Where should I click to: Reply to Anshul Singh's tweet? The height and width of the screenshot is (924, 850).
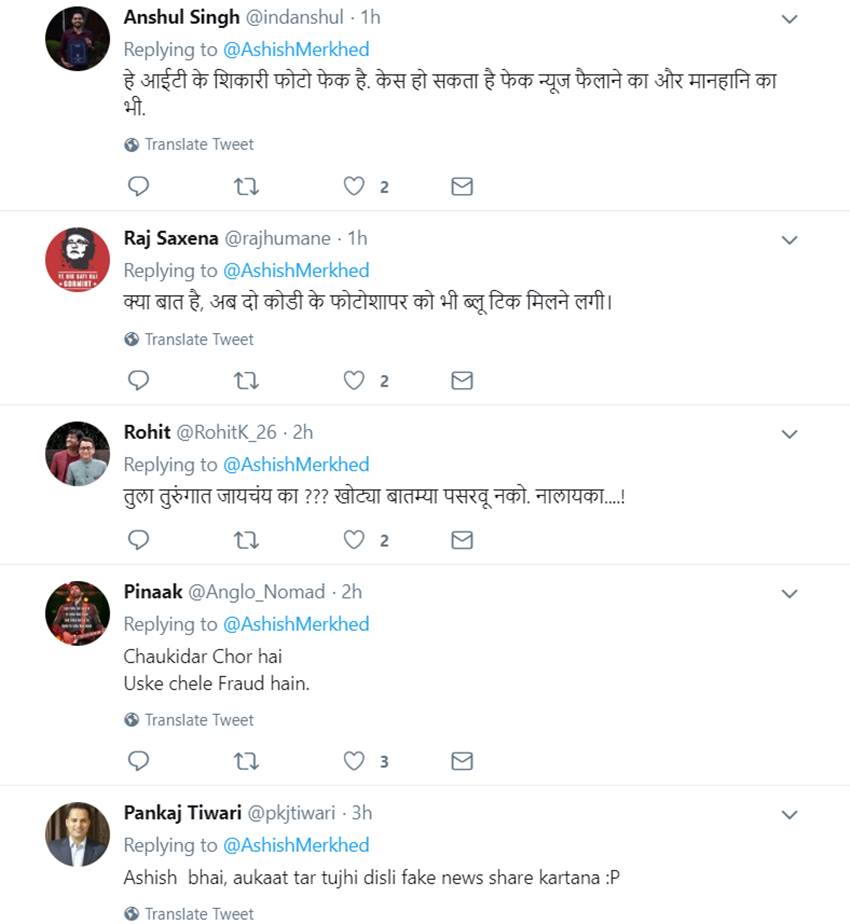click(140, 186)
